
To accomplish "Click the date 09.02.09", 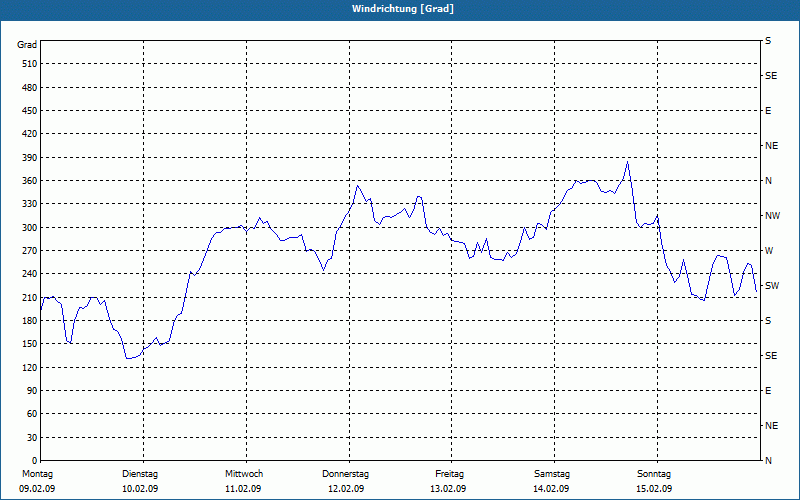I will pyautogui.click(x=37, y=489).
